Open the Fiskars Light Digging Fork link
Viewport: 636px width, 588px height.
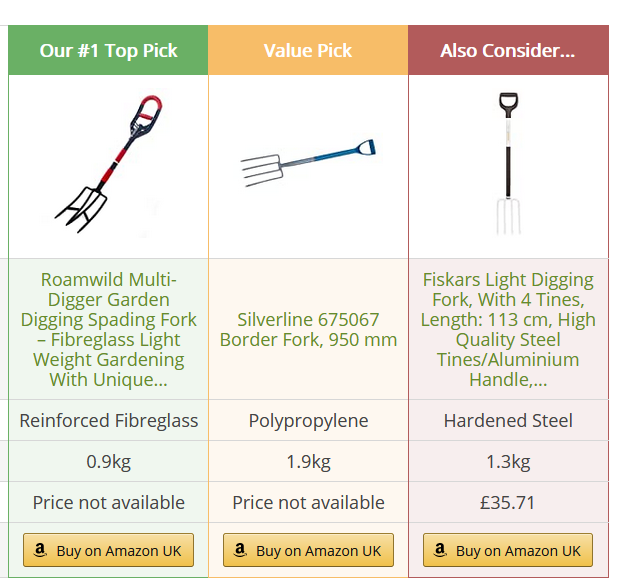point(508,329)
